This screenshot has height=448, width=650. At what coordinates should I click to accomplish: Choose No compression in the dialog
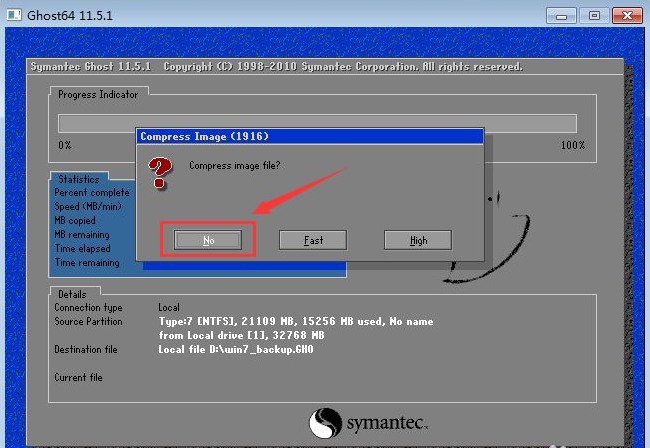tap(208, 240)
